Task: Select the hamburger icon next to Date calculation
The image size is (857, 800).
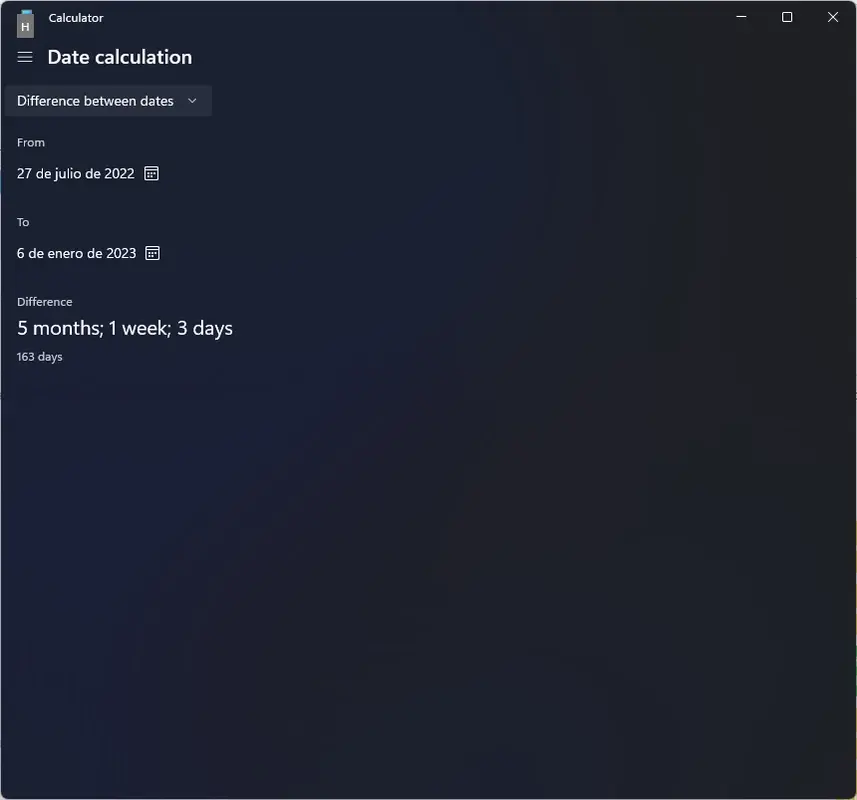Action: [24, 57]
